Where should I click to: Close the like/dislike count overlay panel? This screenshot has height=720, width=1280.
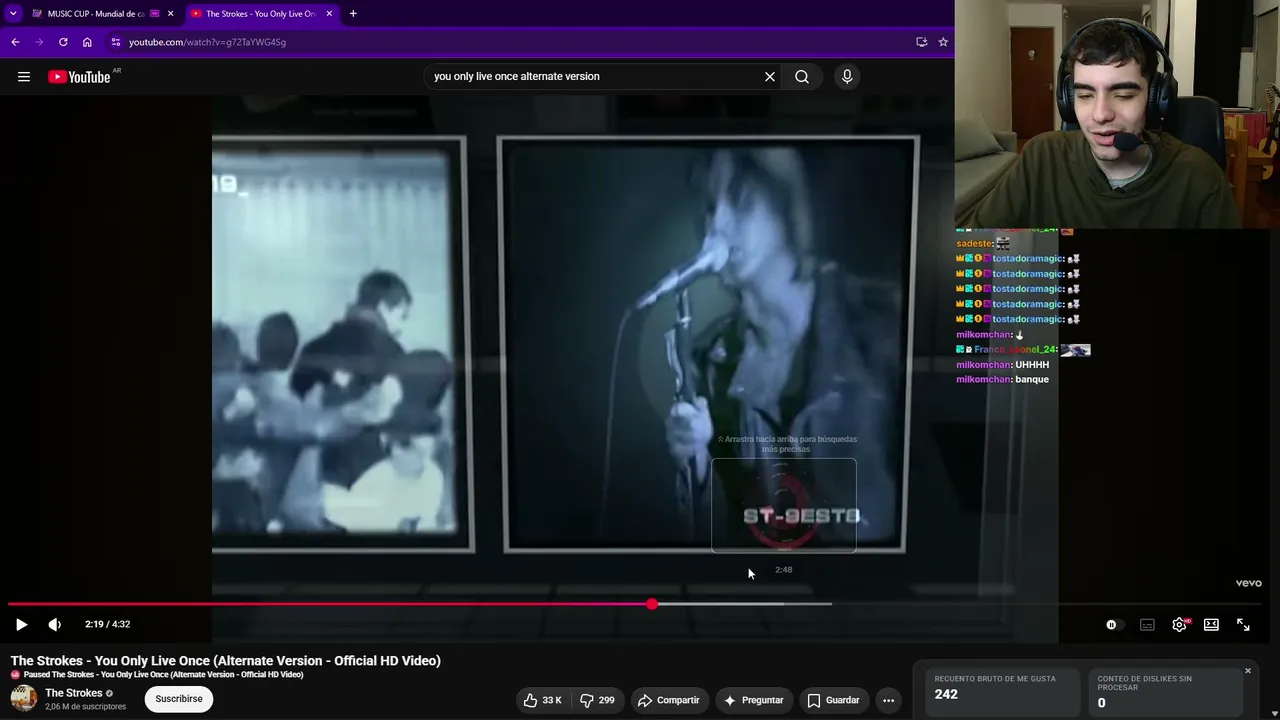1248,670
